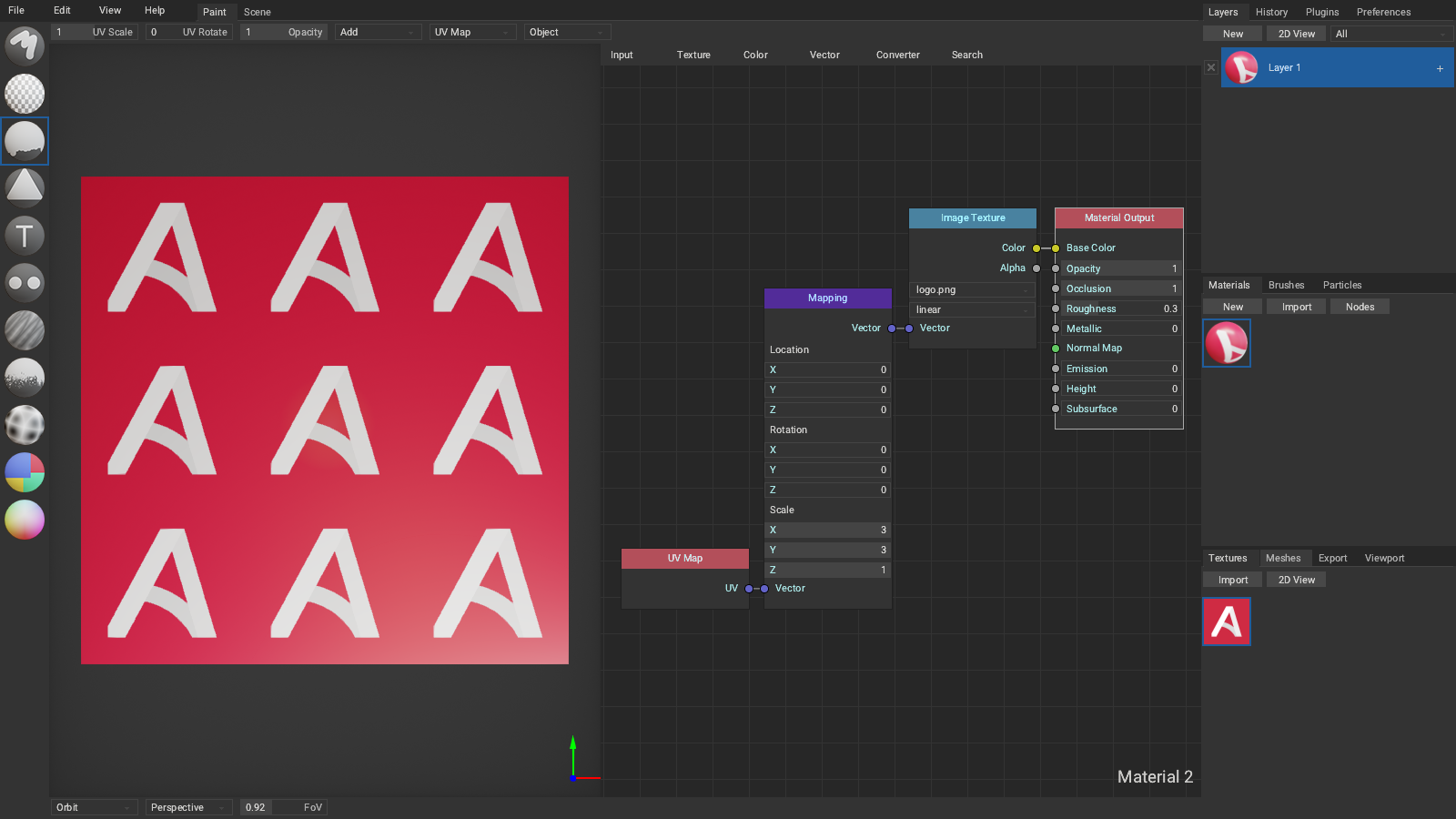
Task: Select the Eraser tool
Action: [25, 94]
